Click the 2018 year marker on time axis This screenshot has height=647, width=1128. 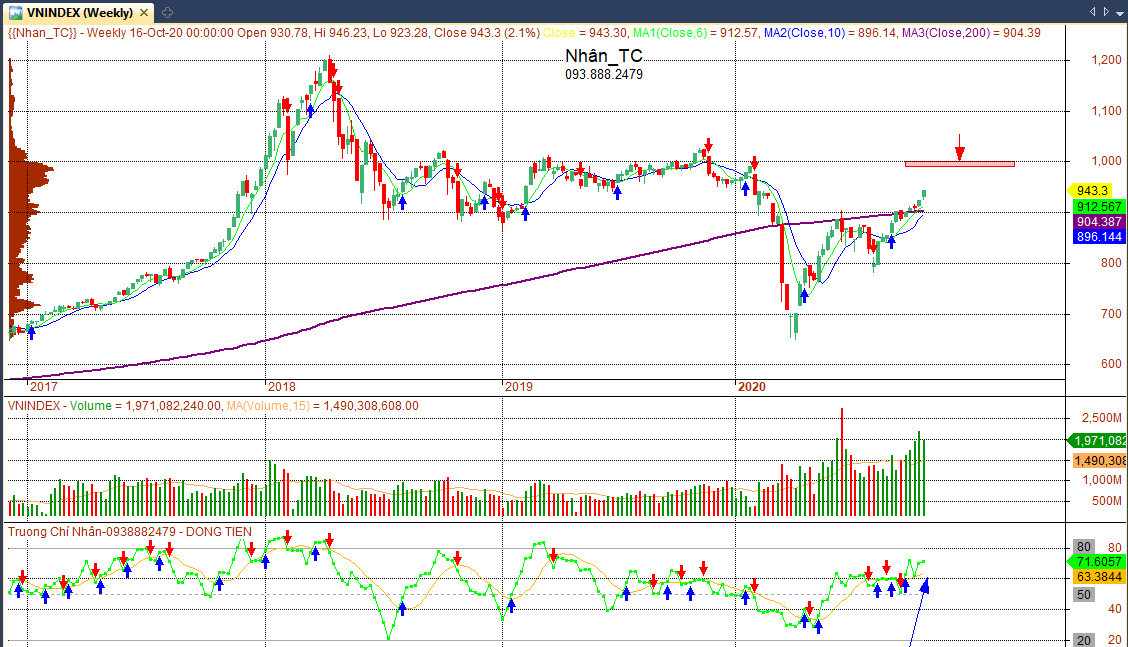point(281,386)
